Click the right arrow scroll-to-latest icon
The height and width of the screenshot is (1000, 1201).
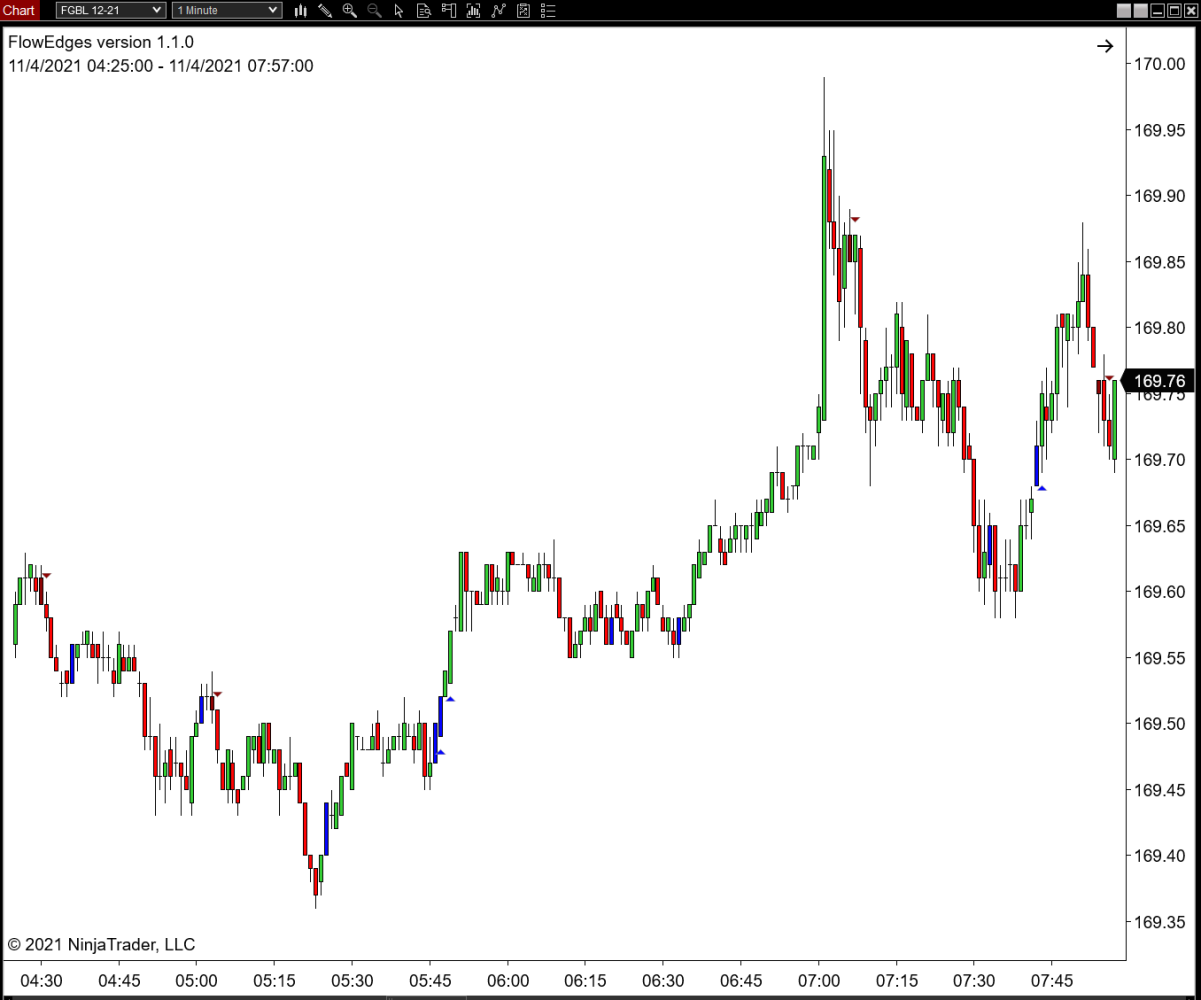1105,46
